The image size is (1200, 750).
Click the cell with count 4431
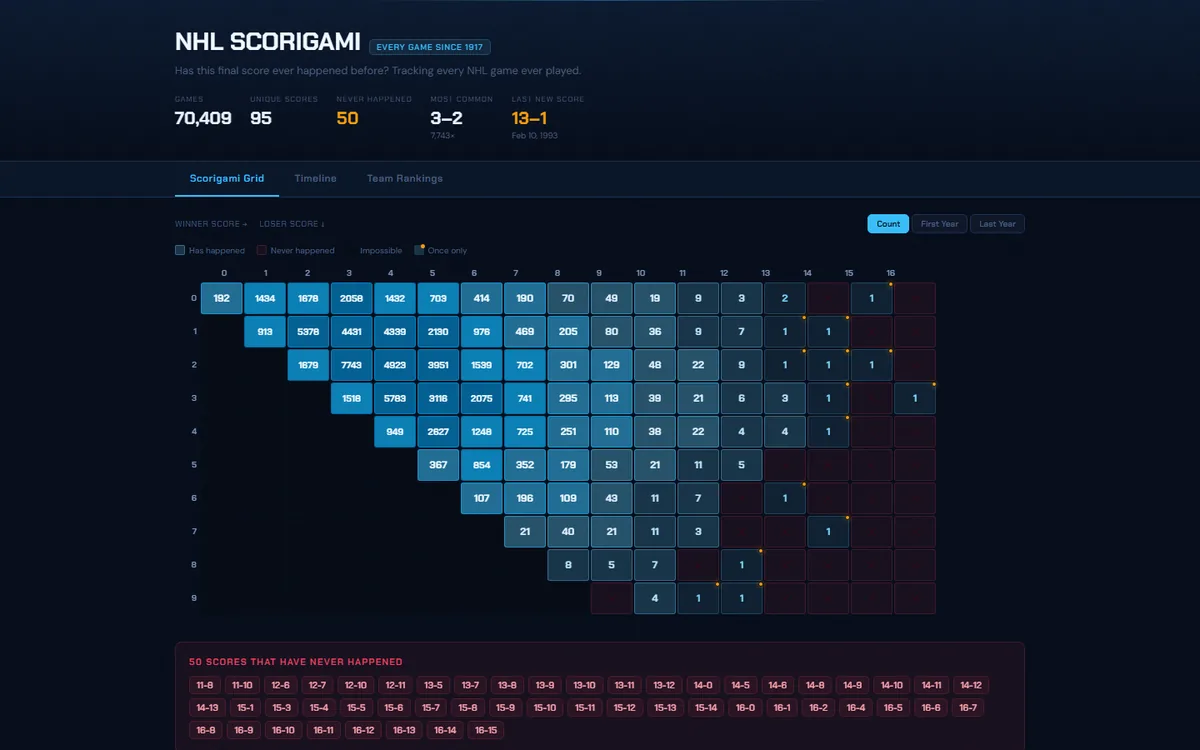352,332
